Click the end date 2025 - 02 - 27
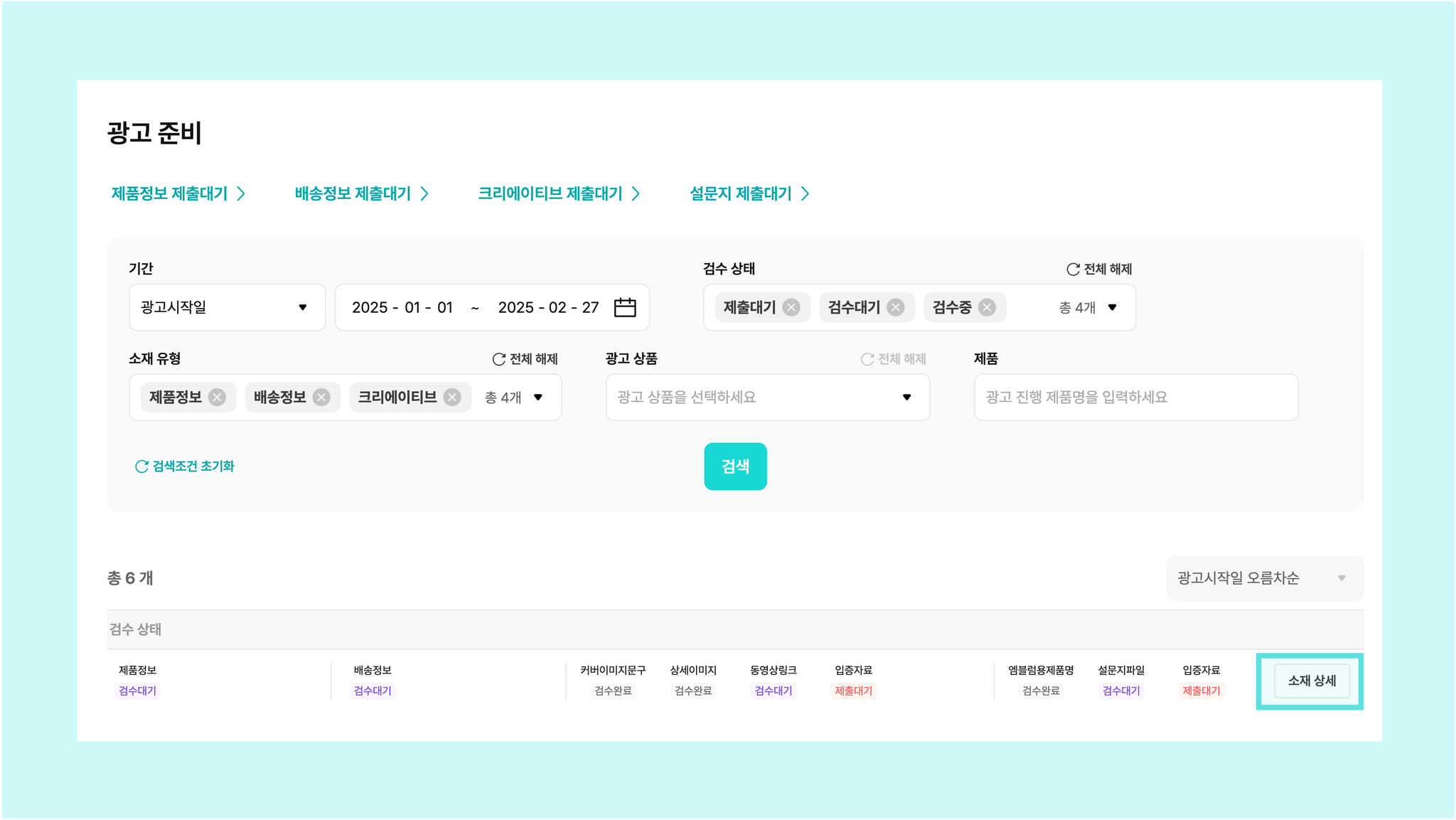1456x820 pixels. pyautogui.click(x=548, y=307)
